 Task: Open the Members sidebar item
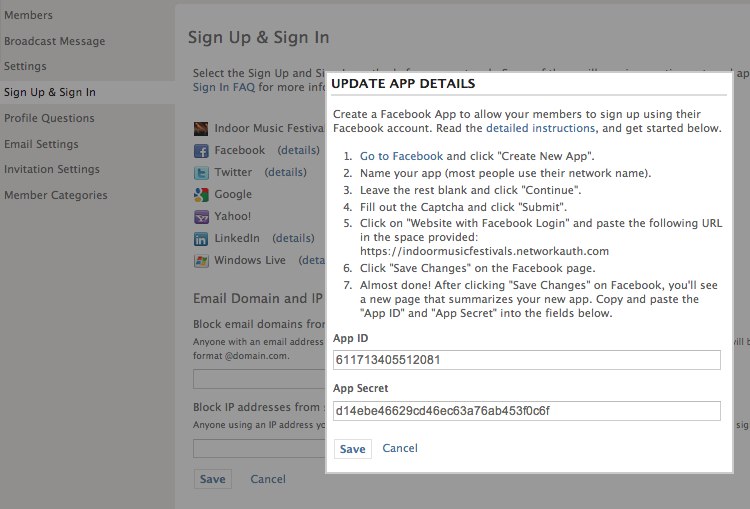pos(29,15)
